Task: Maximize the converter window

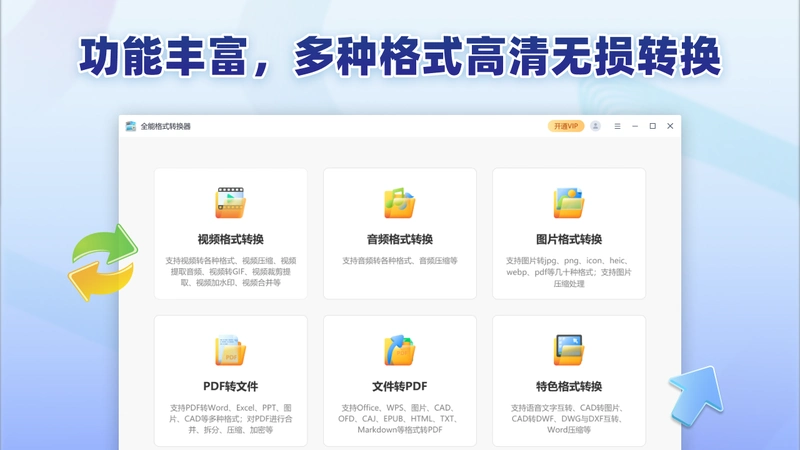Action: coord(653,126)
